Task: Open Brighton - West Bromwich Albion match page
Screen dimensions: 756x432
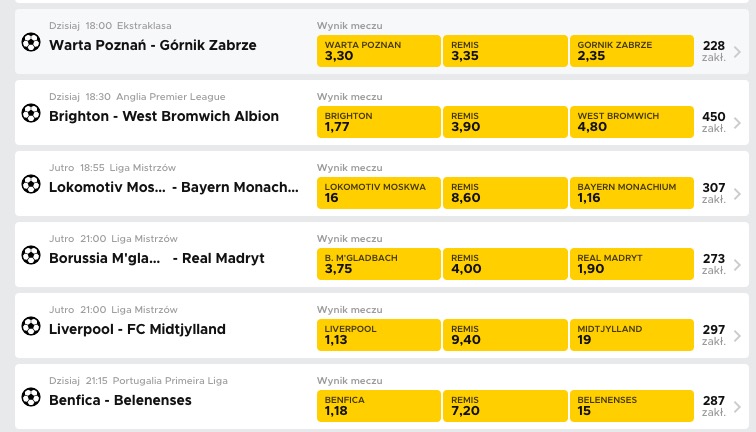Action: pyautogui.click(x=164, y=116)
